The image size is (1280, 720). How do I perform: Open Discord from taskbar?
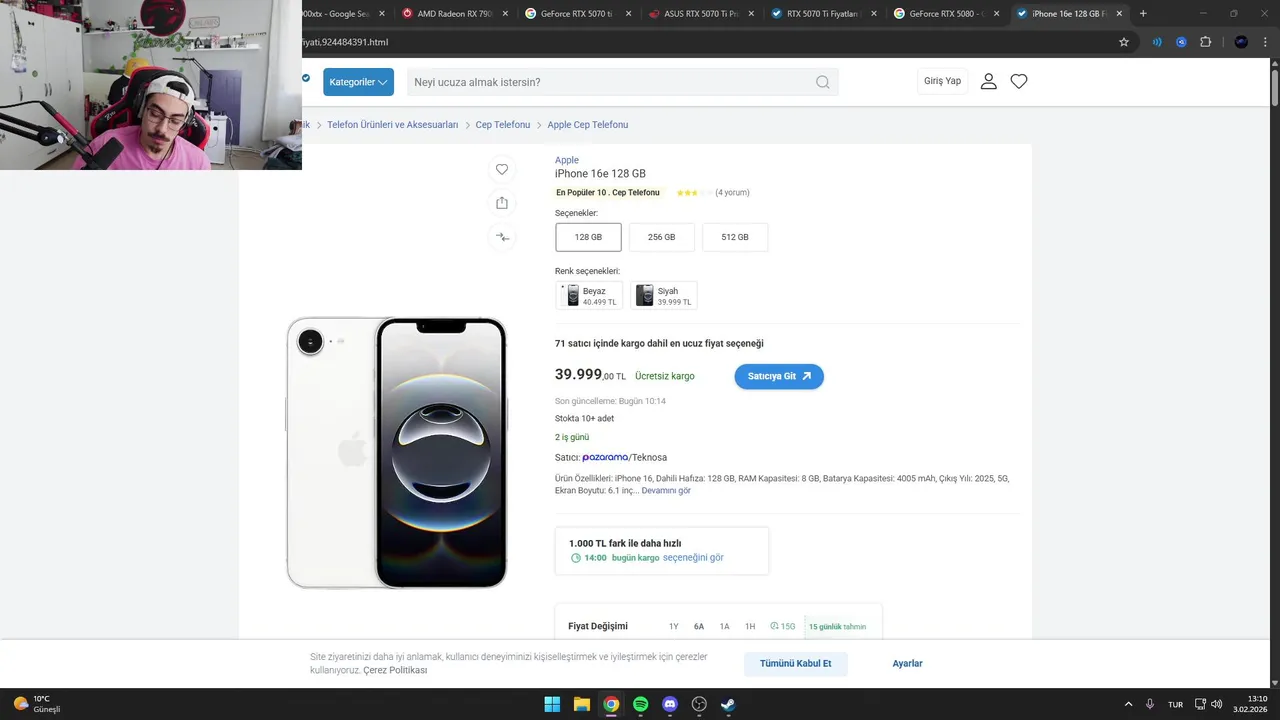(670, 704)
